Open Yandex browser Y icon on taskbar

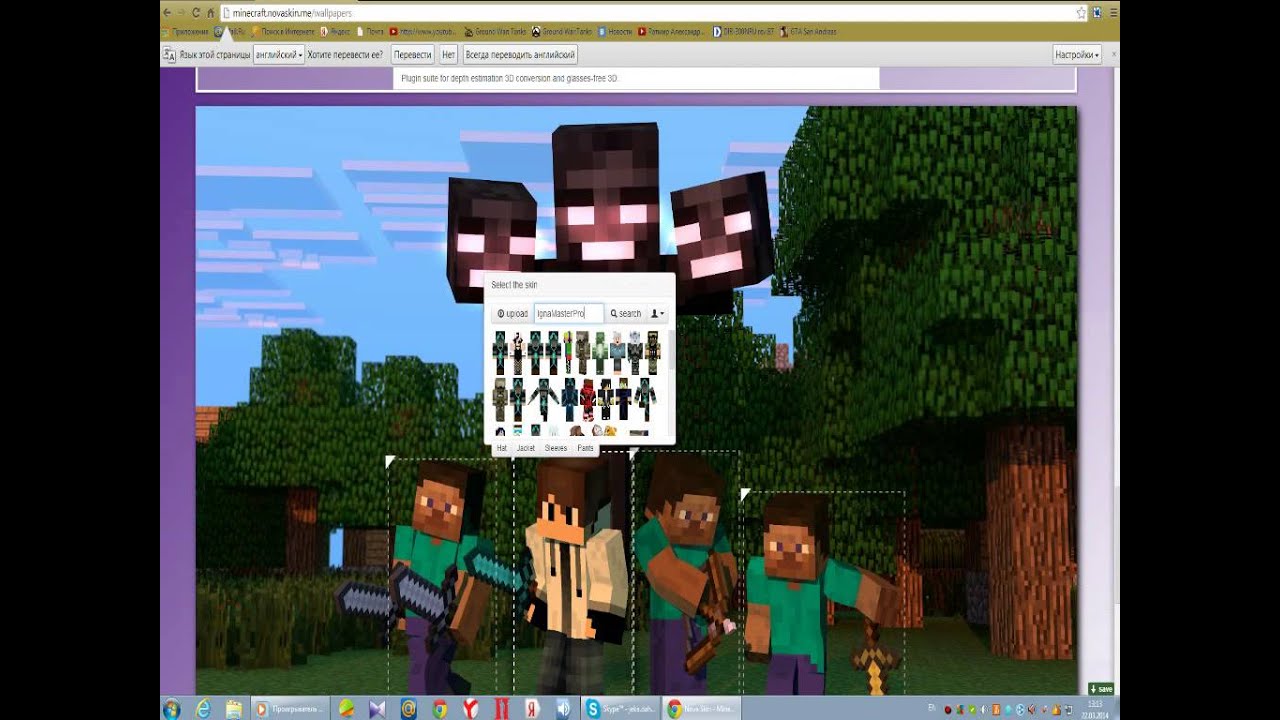tap(470, 708)
